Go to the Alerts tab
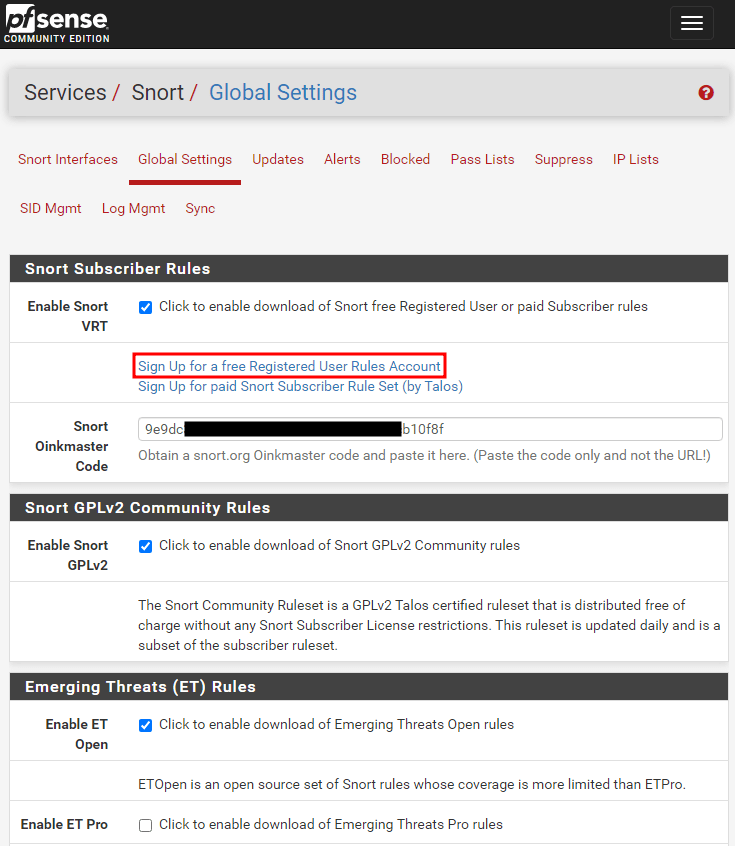This screenshot has height=846, width=735. point(342,160)
